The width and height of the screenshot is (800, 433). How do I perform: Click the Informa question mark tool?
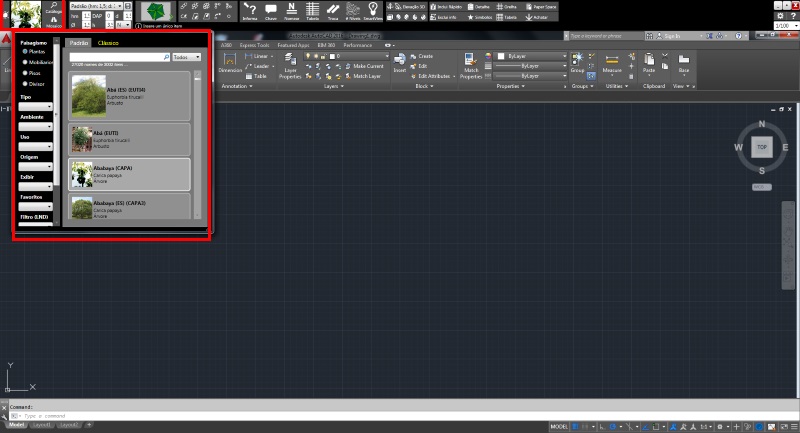[249, 11]
